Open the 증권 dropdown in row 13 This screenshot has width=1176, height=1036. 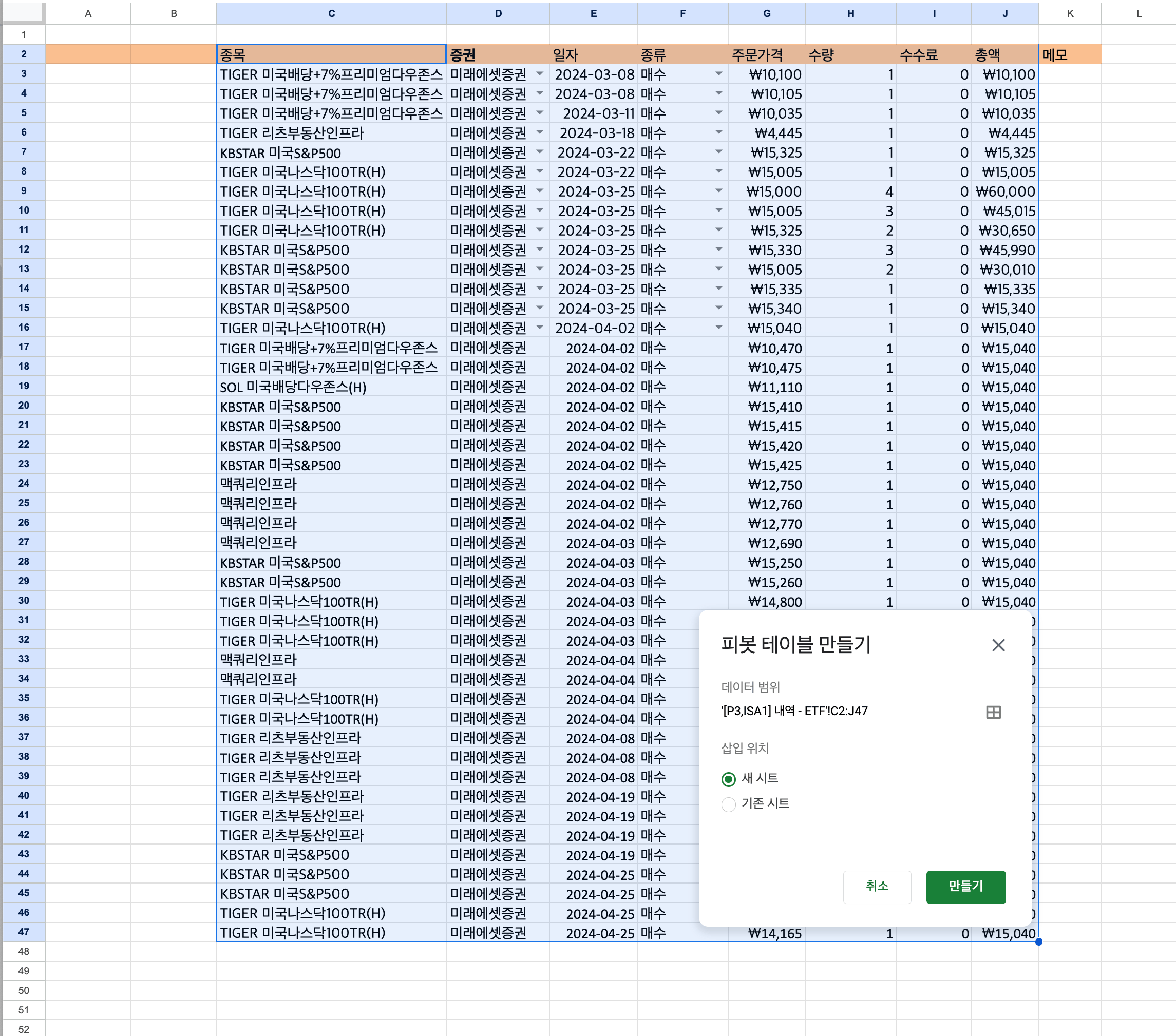(x=540, y=269)
